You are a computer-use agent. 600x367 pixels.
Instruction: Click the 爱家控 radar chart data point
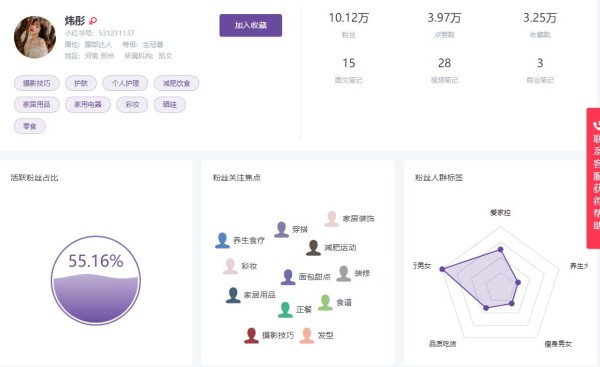coord(500,249)
